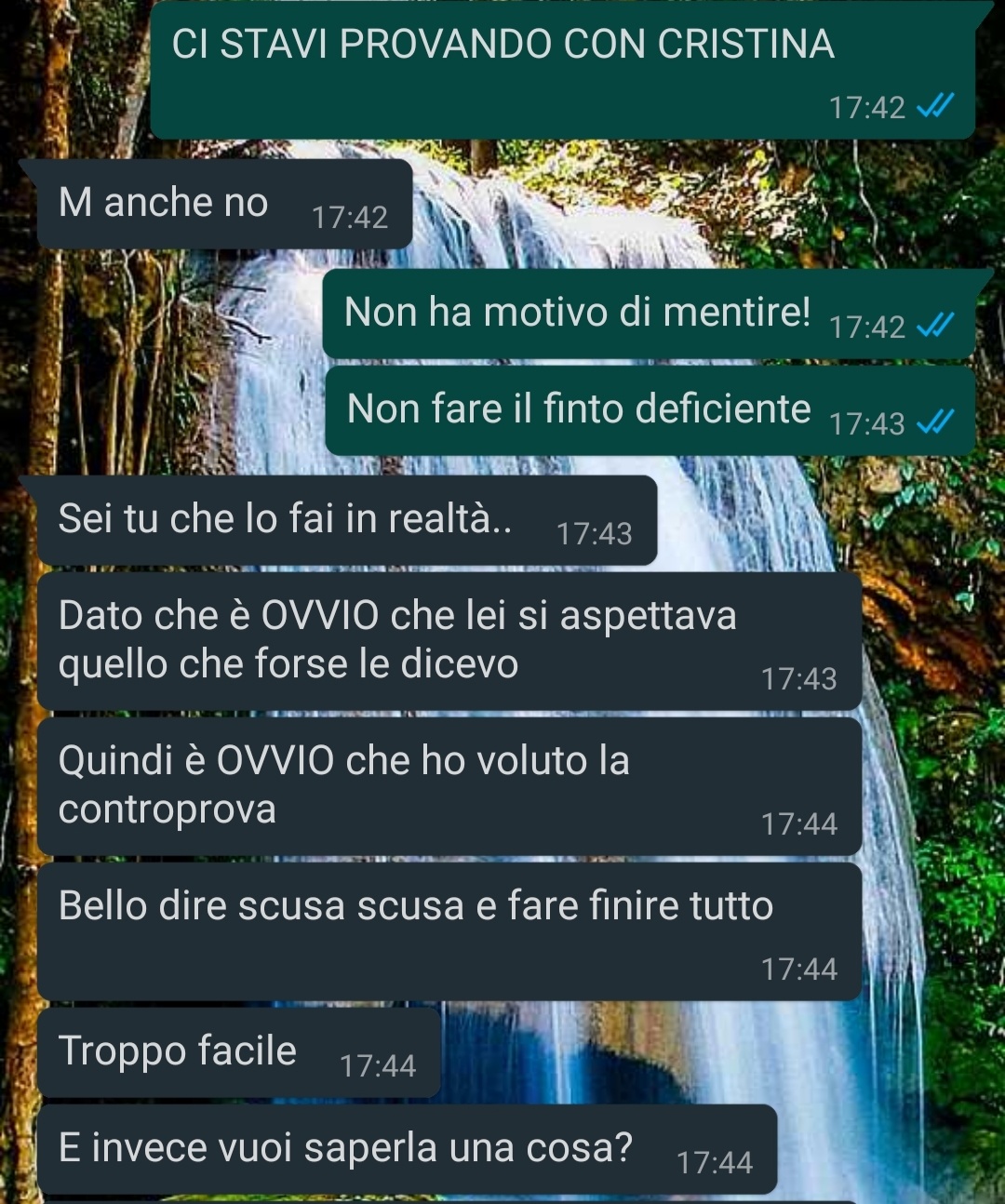The image size is (1005, 1204).
Task: Select the 'CI STAVI PROVANDO CON CRISTINA' message
Action: pyautogui.click(x=563, y=71)
